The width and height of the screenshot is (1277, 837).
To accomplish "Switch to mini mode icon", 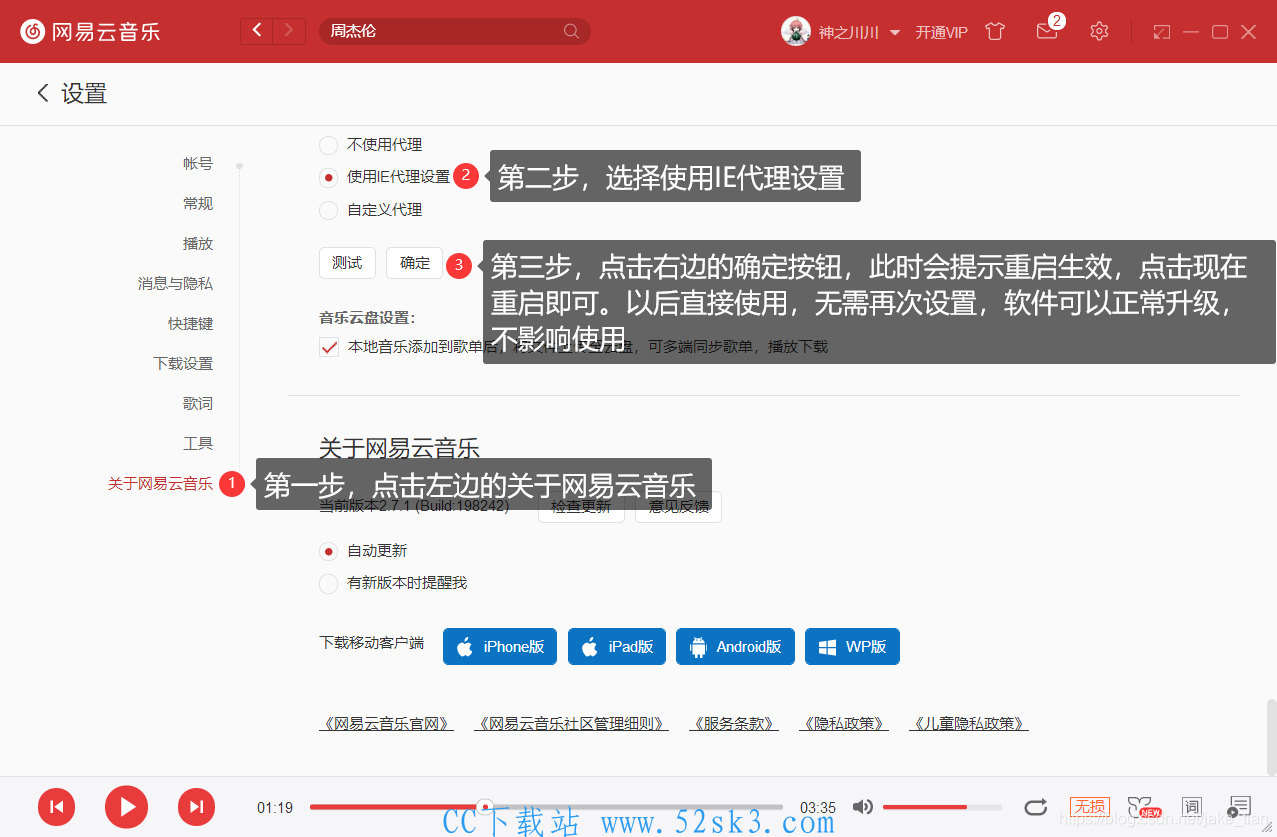I will 1161,32.
